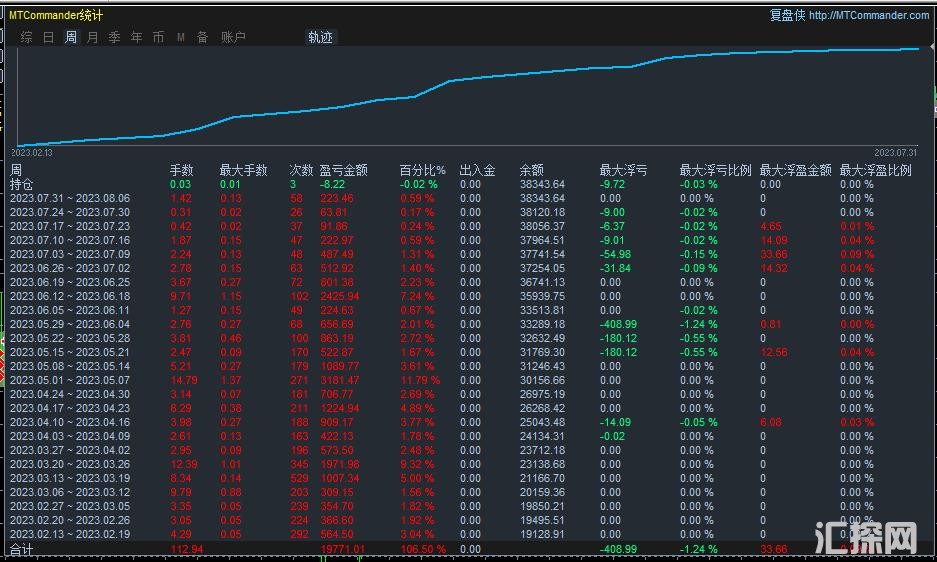The height and width of the screenshot is (562, 937).
Task: Select the 周 weekly statistics tab
Action: 70,37
